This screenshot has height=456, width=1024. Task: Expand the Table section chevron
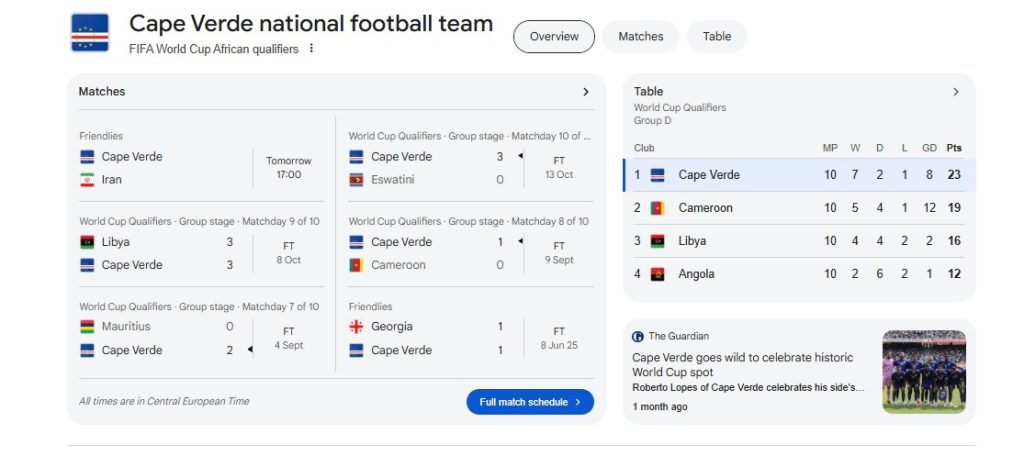(955, 92)
